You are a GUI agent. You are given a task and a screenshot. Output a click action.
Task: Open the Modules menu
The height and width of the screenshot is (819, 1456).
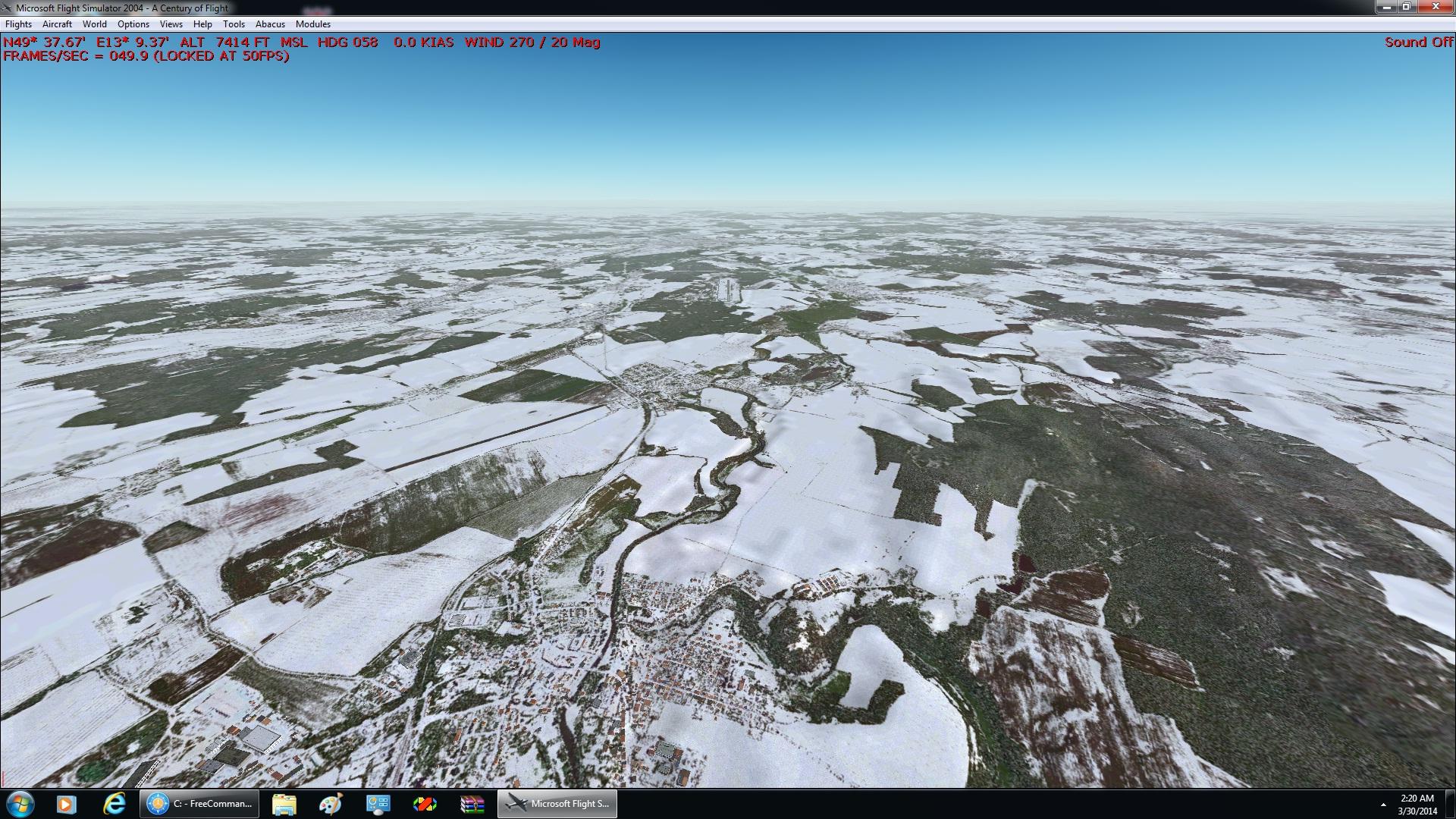pyautogui.click(x=313, y=24)
